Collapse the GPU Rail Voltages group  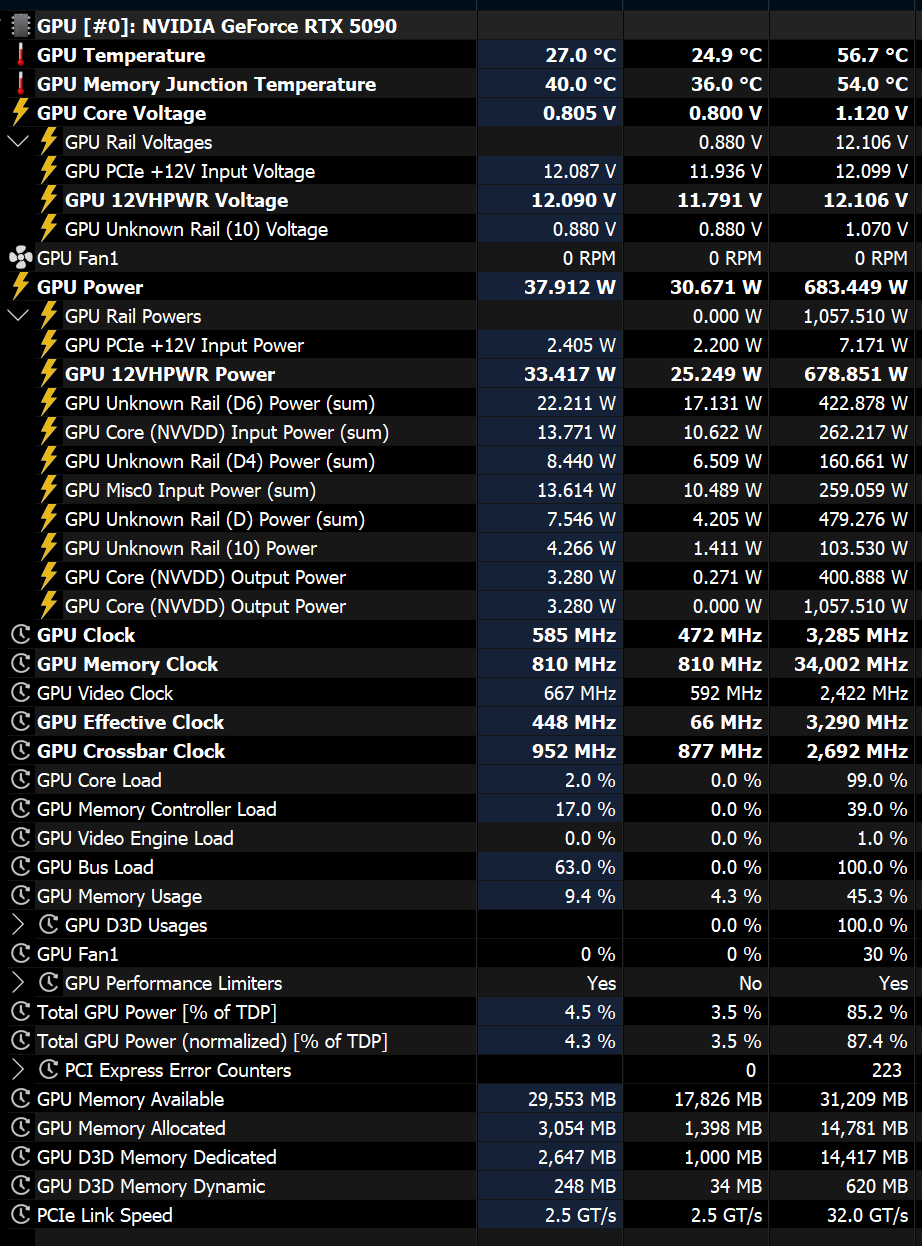point(18,142)
